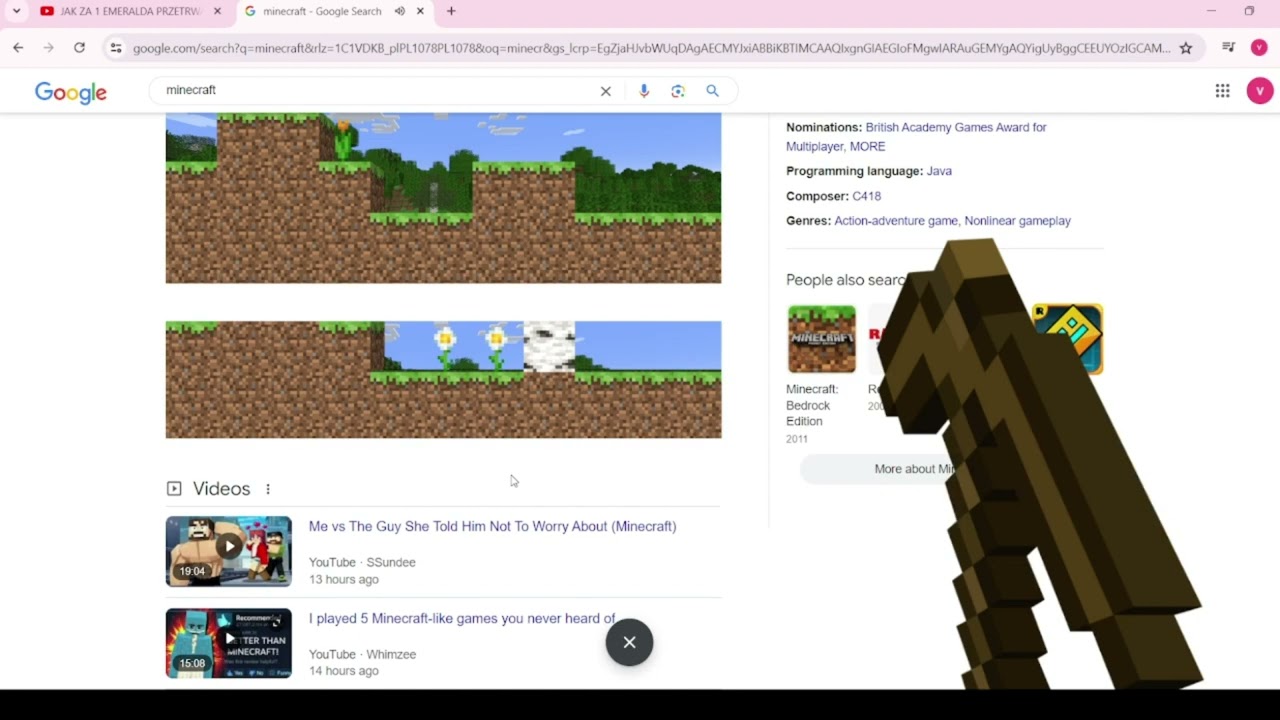Click the YouTube · Whimzee source text
Screen dimensions: 1280x720
pyautogui.click(x=362, y=654)
